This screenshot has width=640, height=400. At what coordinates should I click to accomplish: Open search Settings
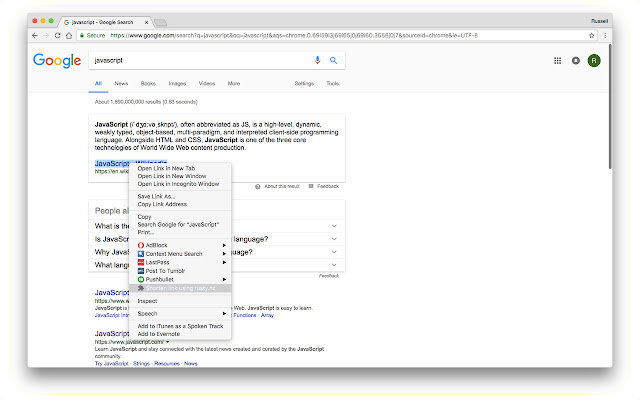[x=304, y=83]
